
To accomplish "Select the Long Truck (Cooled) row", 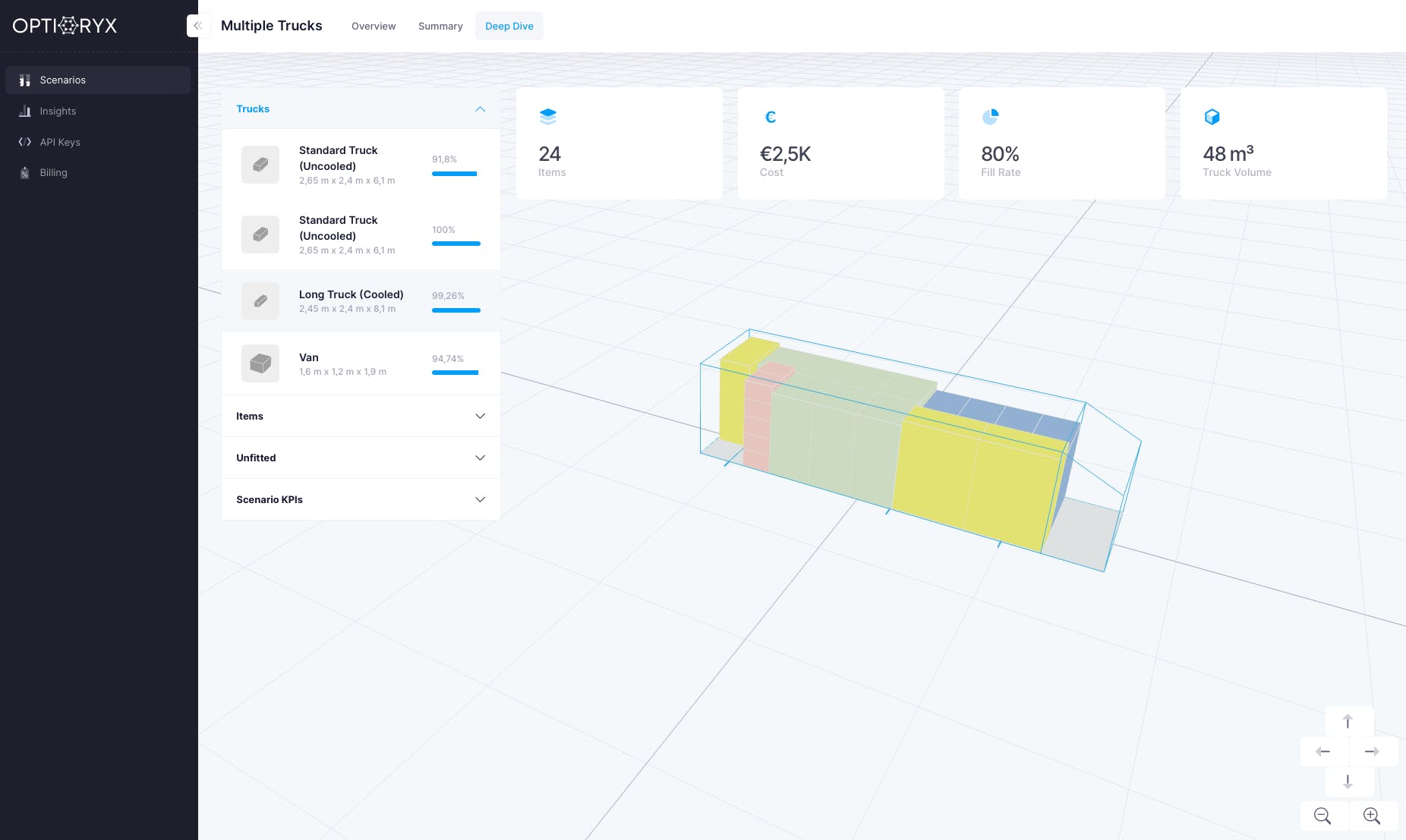I will click(x=361, y=301).
